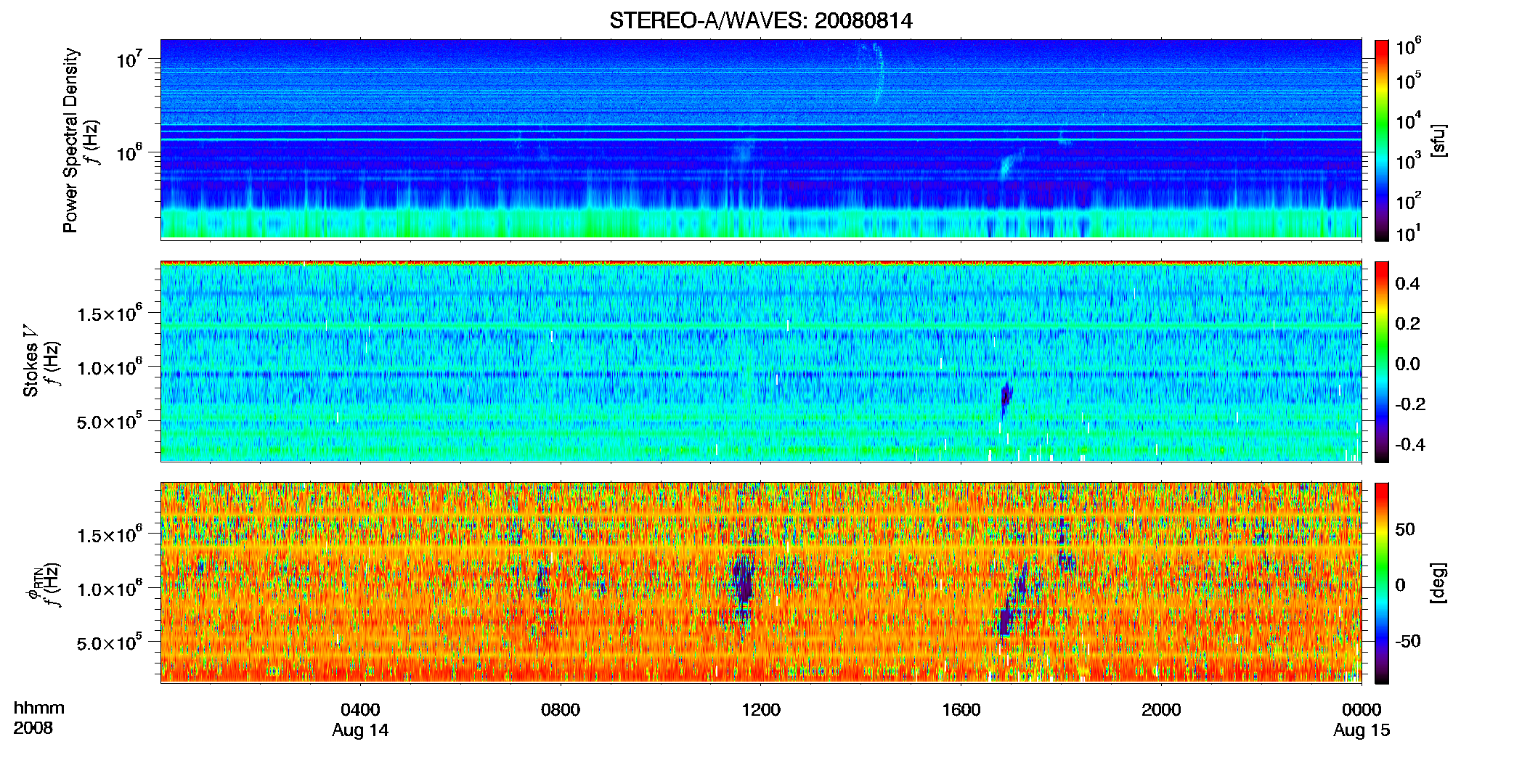Click the 1.0×10^6 tick in the Stokes V panel

110,367
